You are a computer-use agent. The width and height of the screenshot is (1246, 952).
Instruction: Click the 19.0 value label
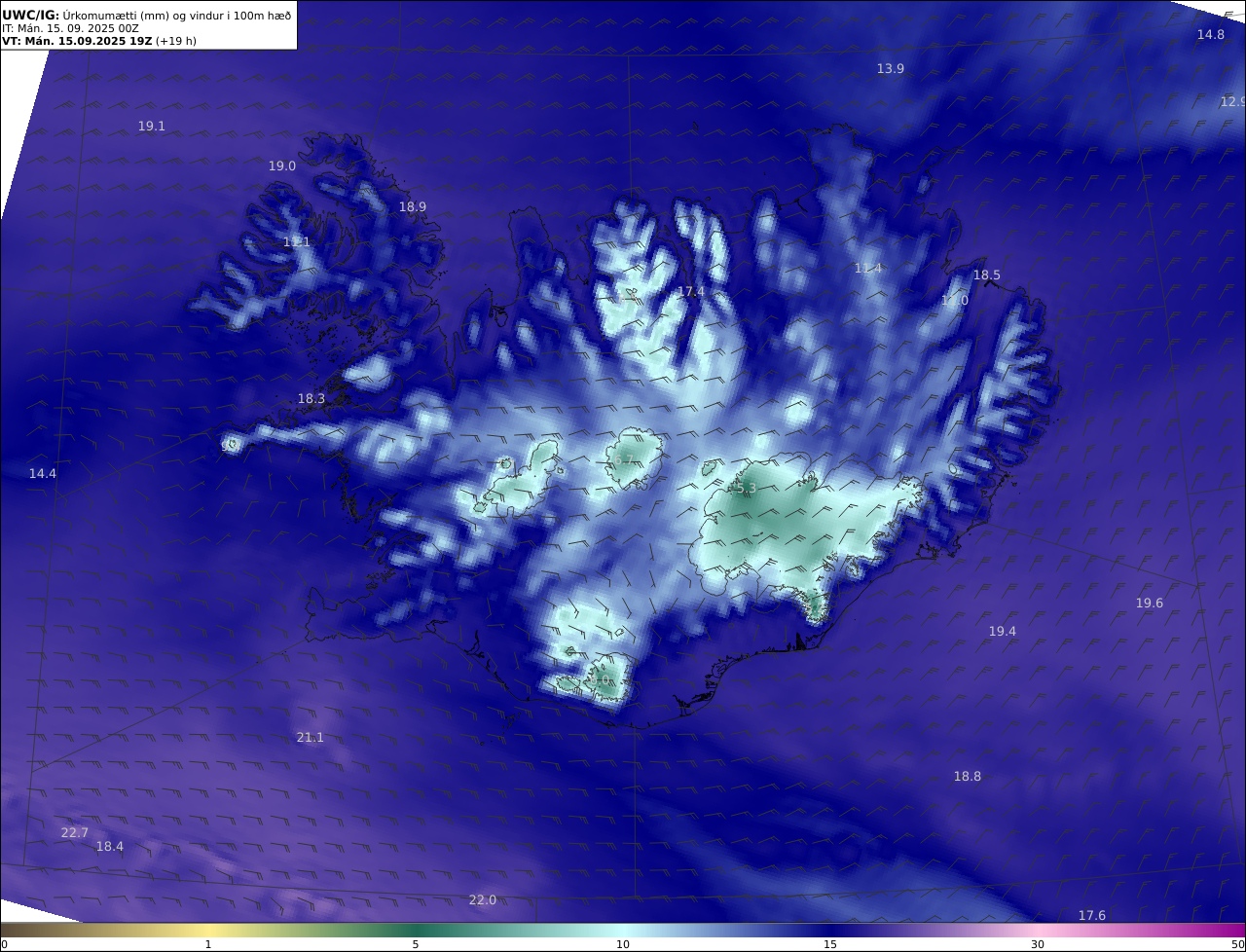[x=281, y=166]
